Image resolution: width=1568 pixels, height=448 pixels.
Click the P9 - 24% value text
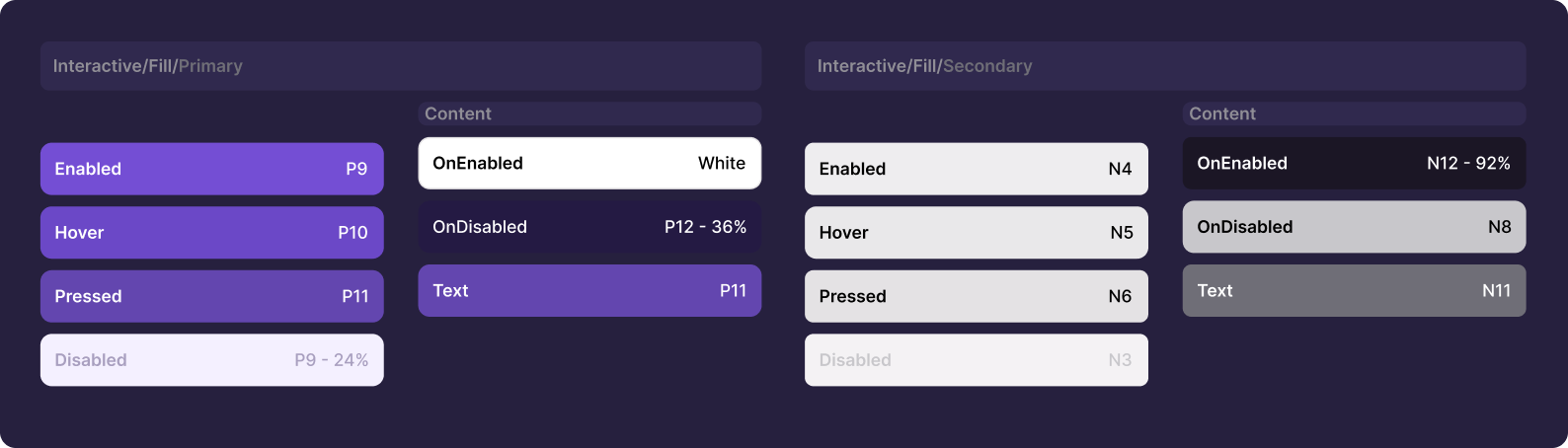[x=331, y=360]
